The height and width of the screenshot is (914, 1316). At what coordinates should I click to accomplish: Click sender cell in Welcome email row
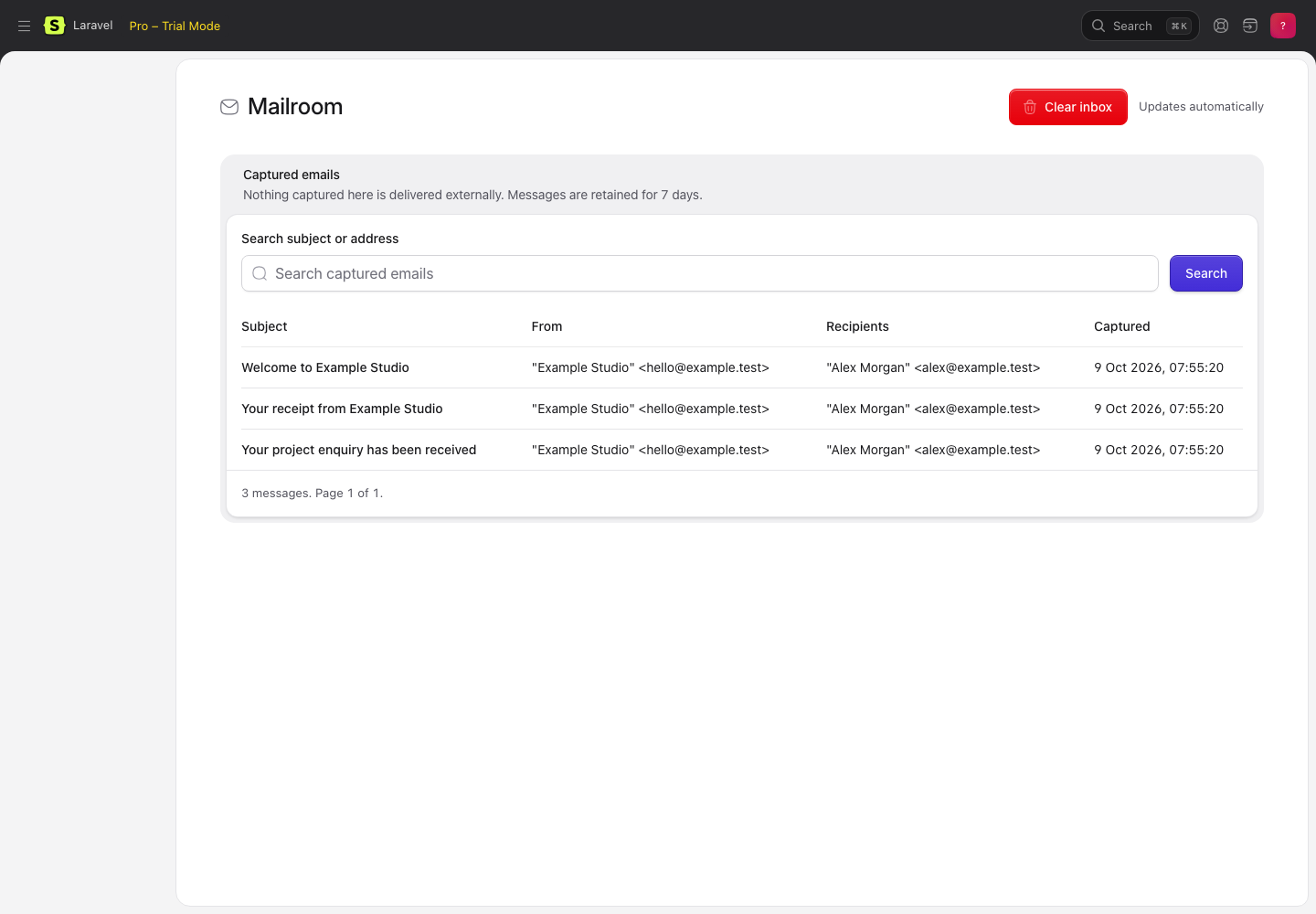[x=650, y=367]
